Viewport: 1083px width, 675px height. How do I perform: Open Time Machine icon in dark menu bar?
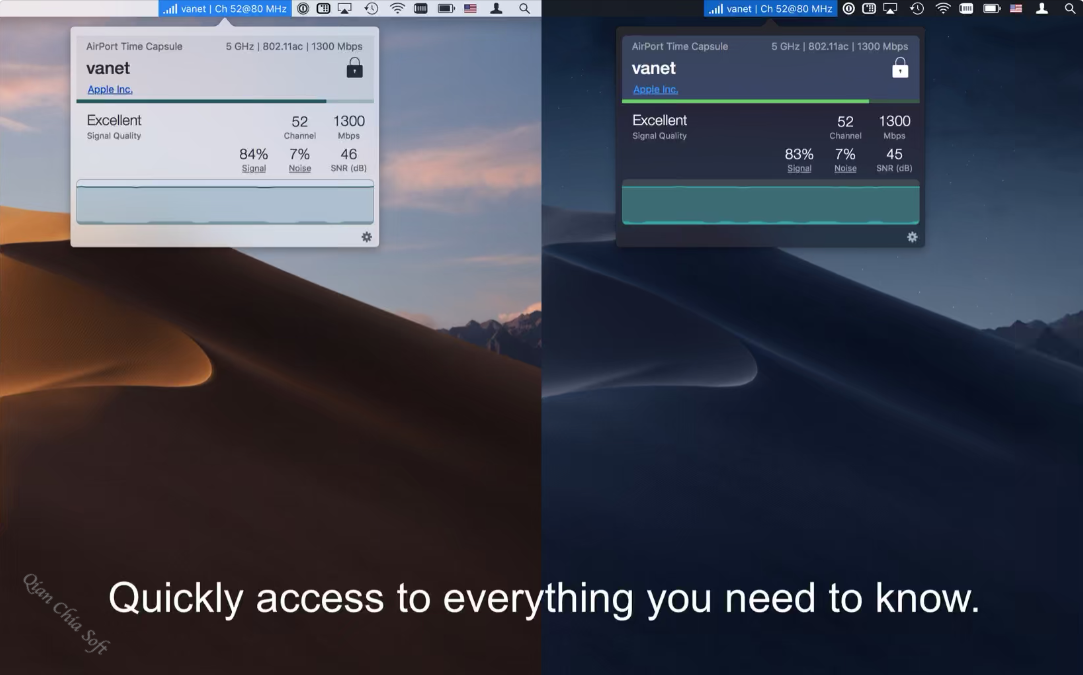click(917, 8)
